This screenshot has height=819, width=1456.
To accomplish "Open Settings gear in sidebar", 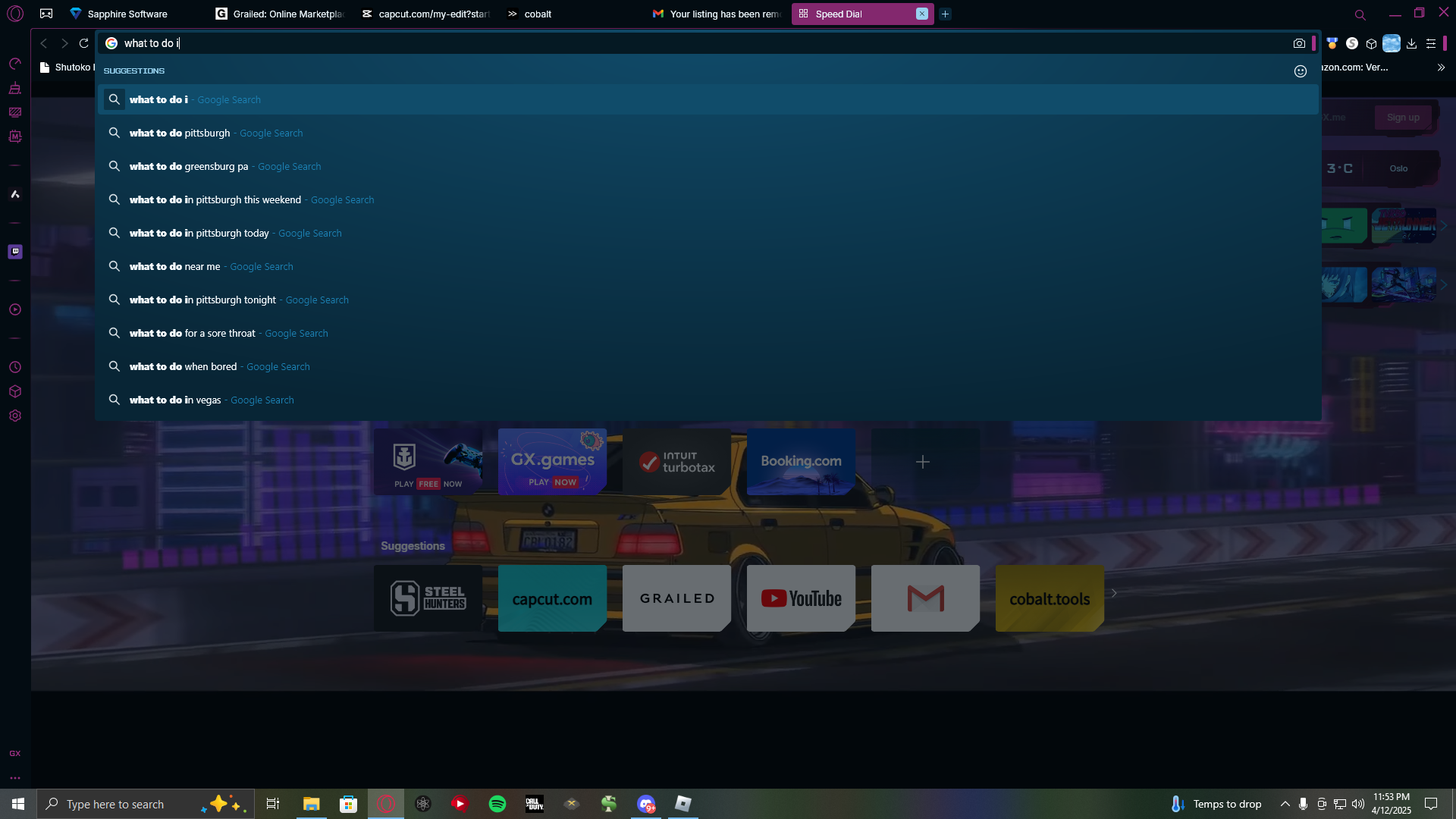I will pos(15,416).
